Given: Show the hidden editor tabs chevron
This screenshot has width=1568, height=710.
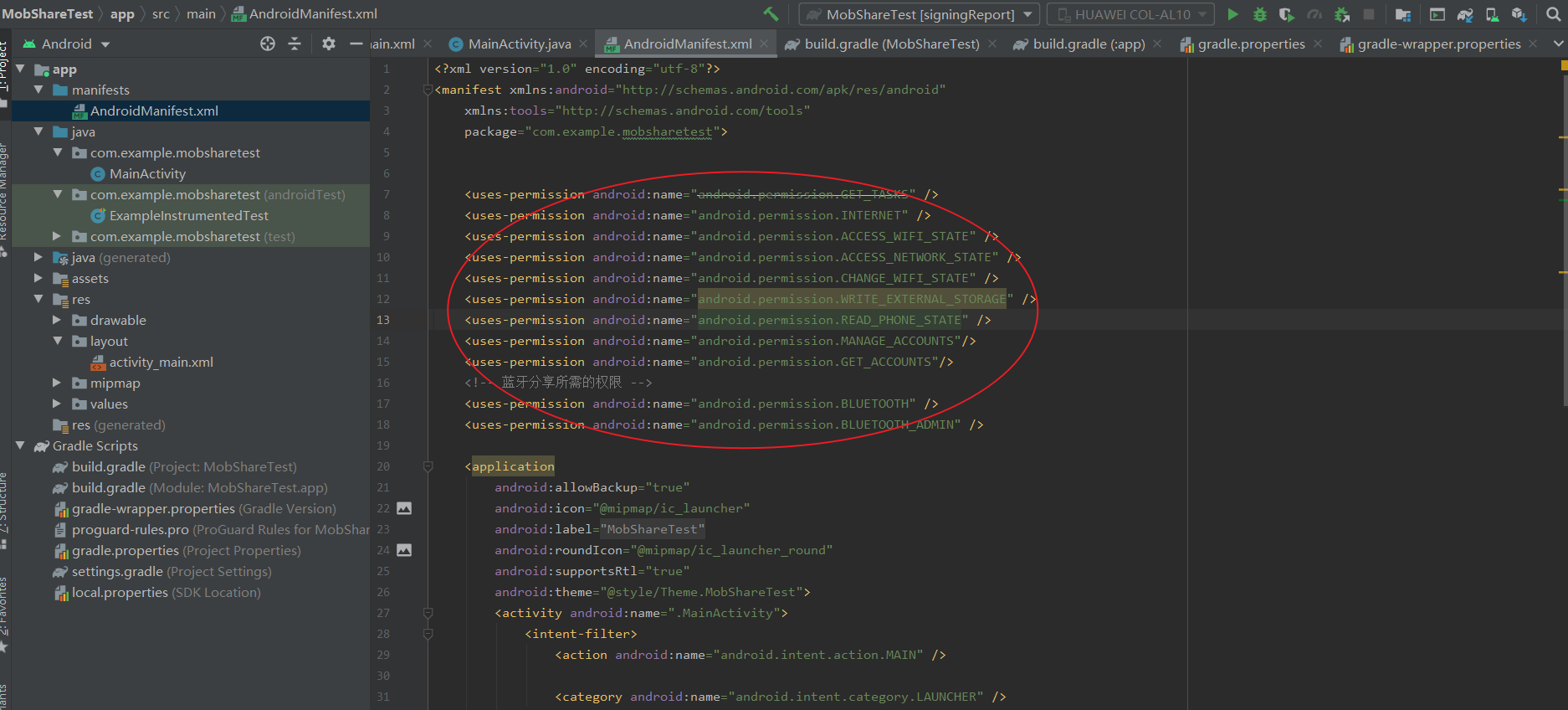Looking at the screenshot, I should click(1558, 44).
